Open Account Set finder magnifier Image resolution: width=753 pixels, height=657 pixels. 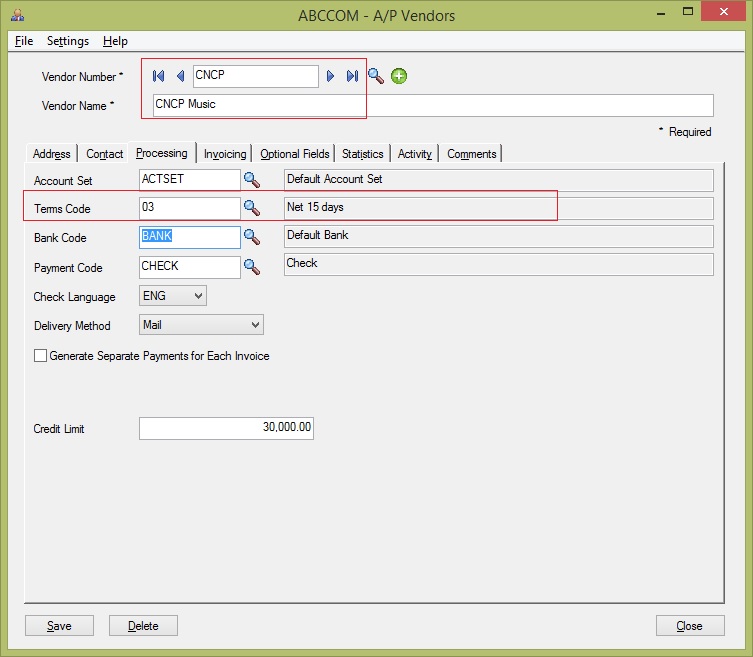point(252,180)
